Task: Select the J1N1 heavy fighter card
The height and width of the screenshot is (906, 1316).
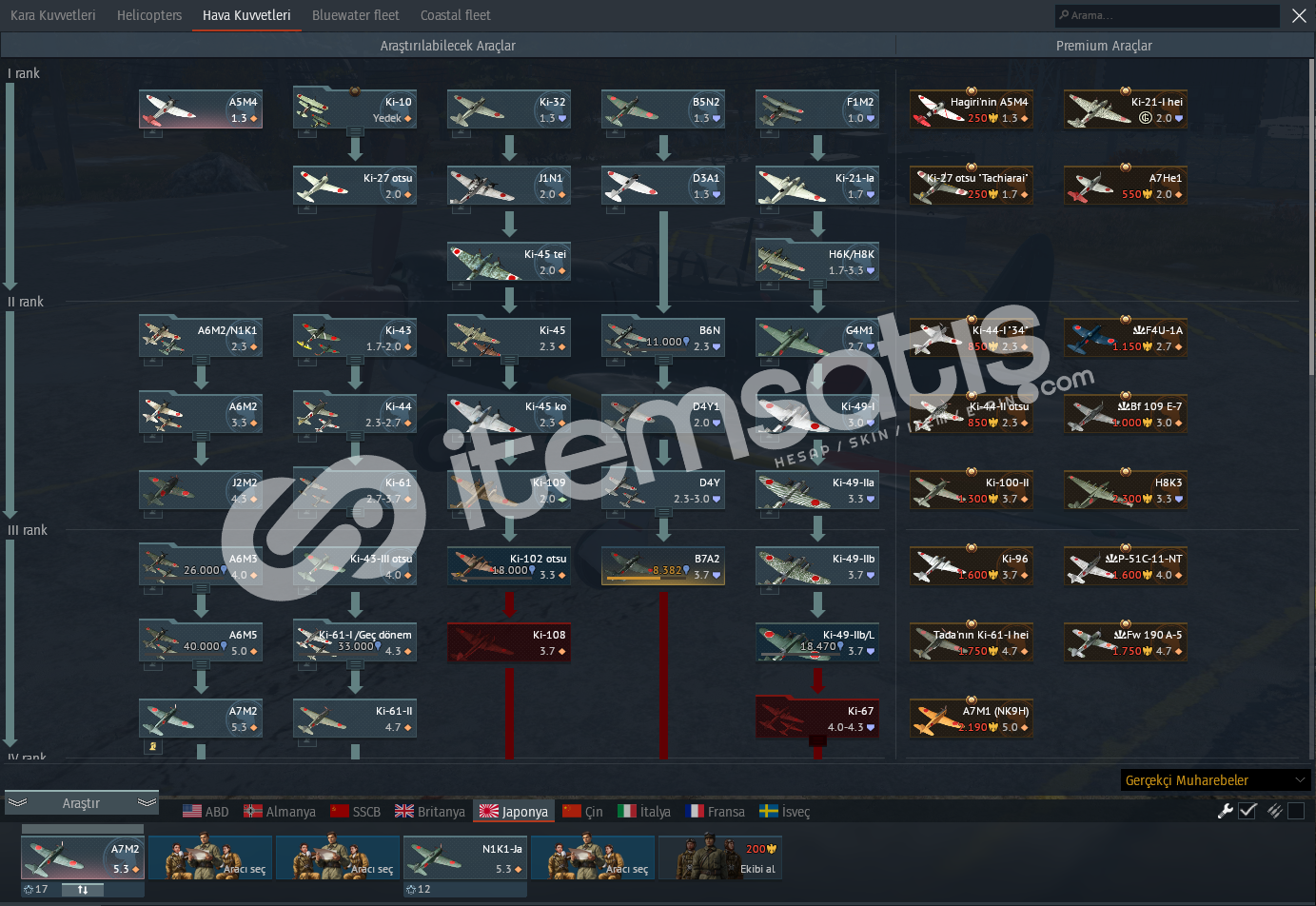Action: tap(509, 186)
